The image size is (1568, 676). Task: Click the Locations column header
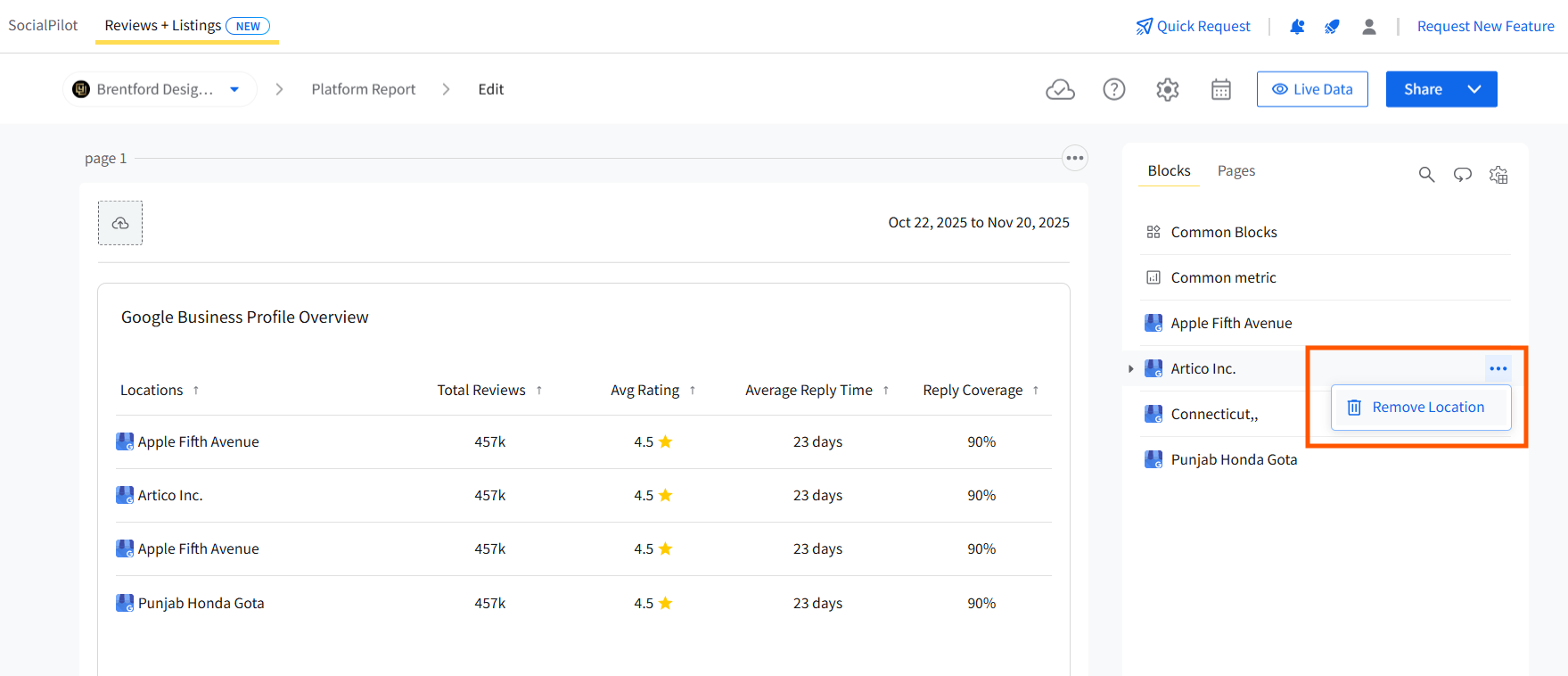click(x=152, y=391)
